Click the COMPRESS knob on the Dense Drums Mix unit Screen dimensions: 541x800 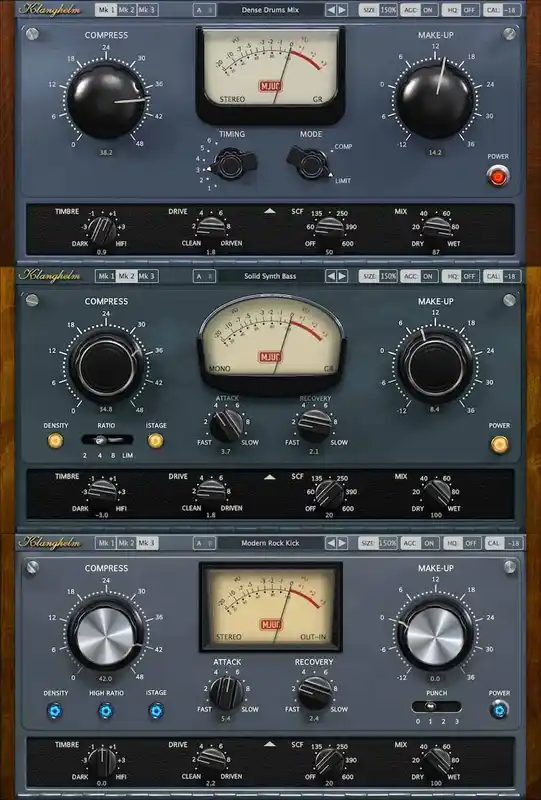(x=106, y=101)
